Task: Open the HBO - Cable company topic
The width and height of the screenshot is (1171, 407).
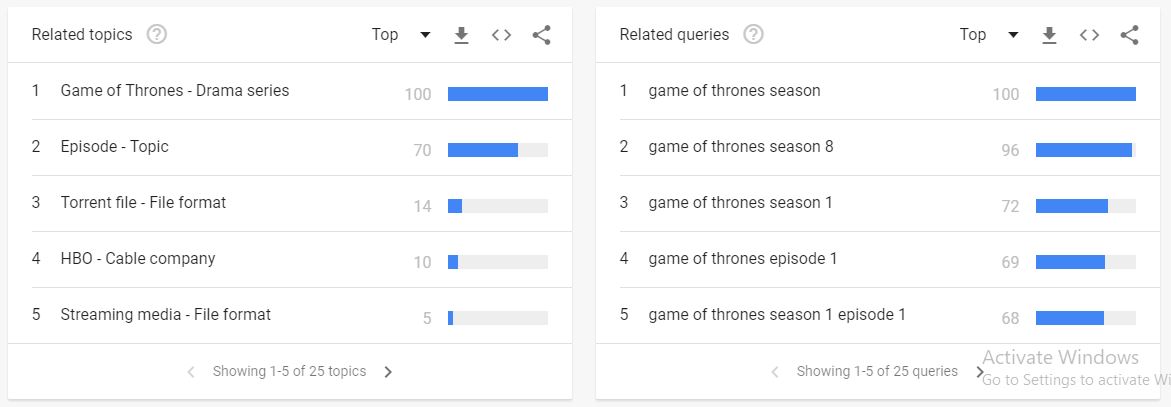Action: (138, 259)
